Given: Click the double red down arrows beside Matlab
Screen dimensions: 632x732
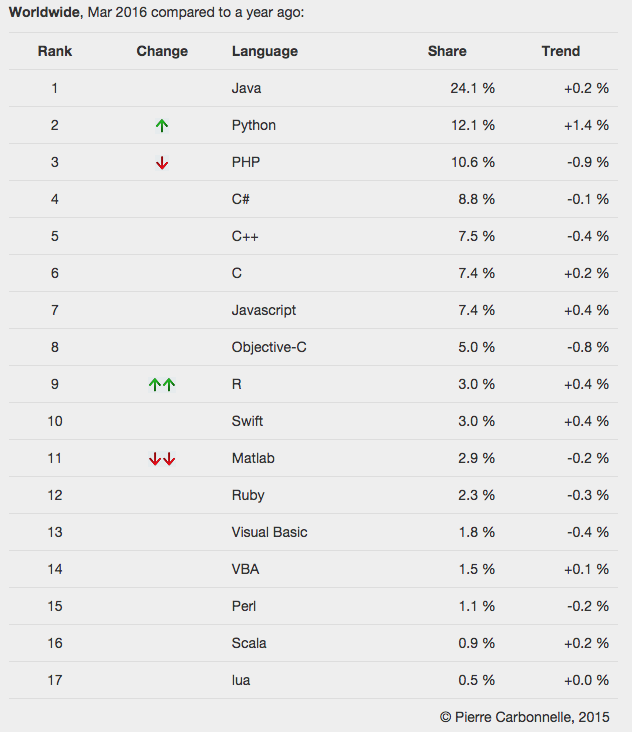Looking at the screenshot, I should point(162,458).
